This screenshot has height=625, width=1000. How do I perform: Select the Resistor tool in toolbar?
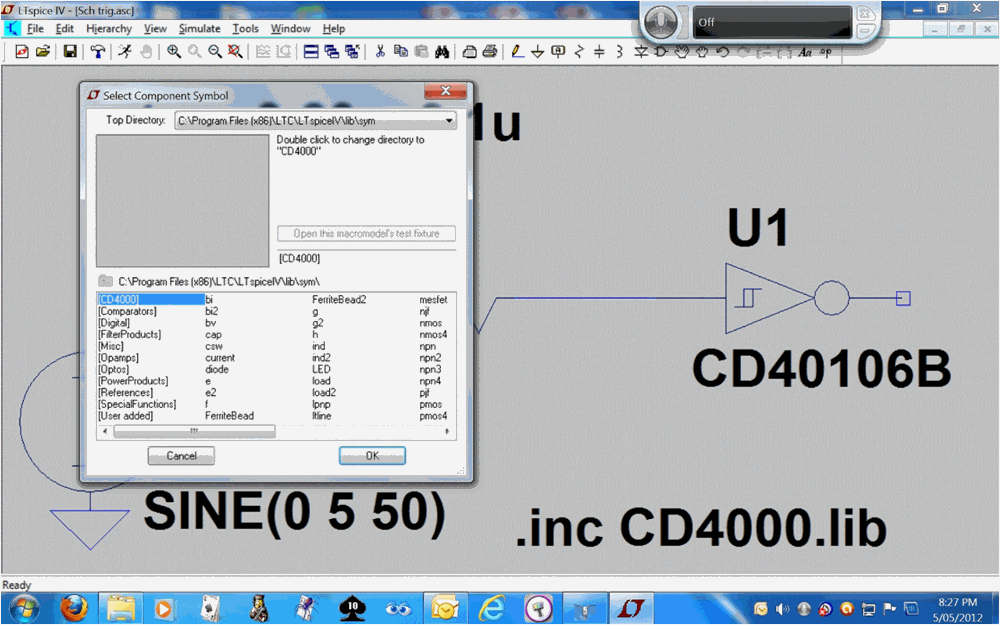click(579, 51)
